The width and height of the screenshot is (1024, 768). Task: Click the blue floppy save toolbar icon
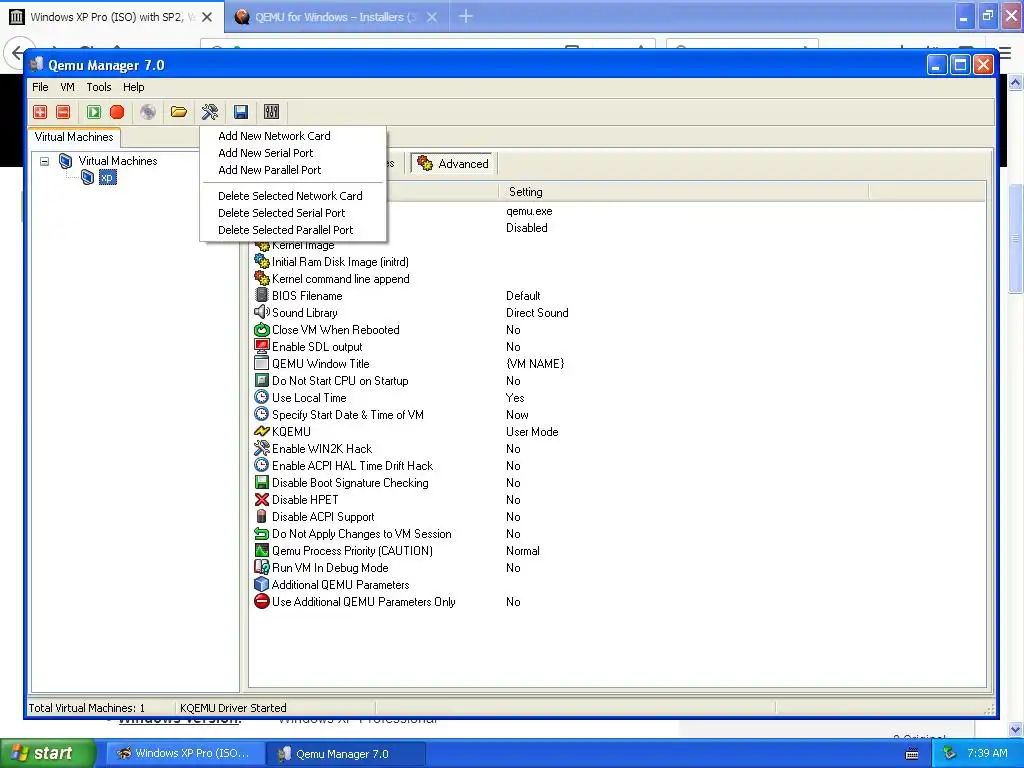[x=241, y=112]
